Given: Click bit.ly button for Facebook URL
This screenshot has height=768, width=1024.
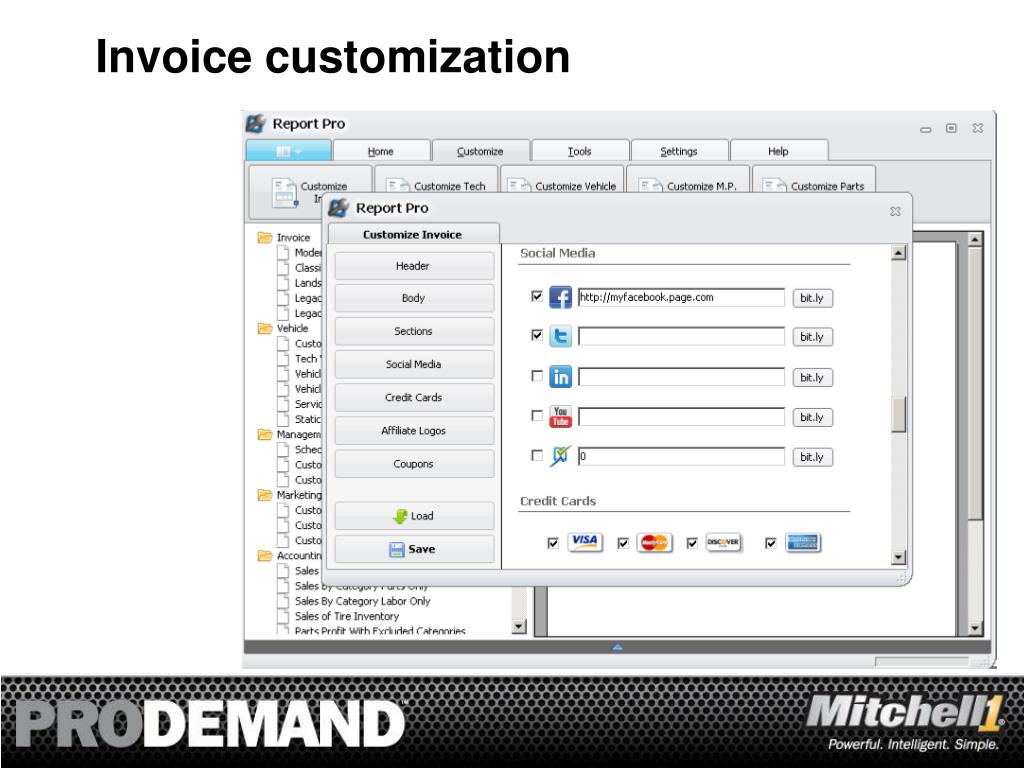Looking at the screenshot, I should pyautogui.click(x=812, y=298).
